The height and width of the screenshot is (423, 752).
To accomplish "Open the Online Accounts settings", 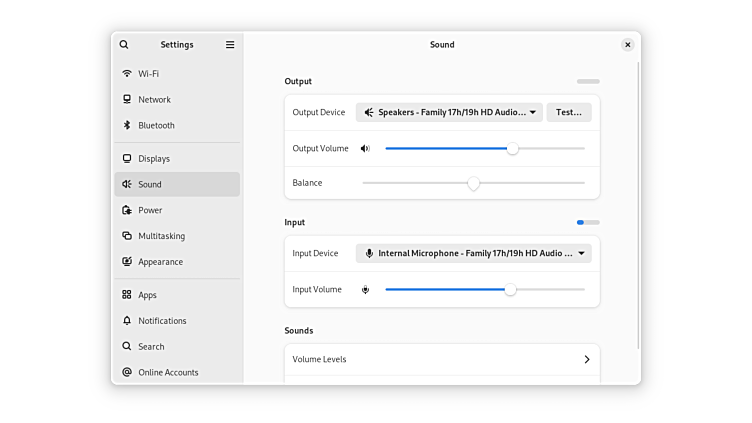I will click(x=168, y=373).
